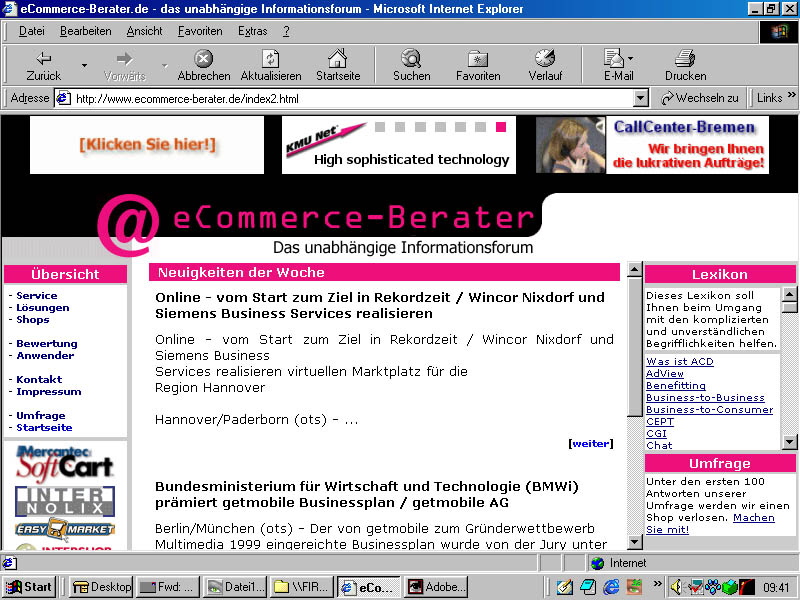This screenshot has width=800, height=600.
Task: Print the page with Drucken
Action: pos(685,65)
